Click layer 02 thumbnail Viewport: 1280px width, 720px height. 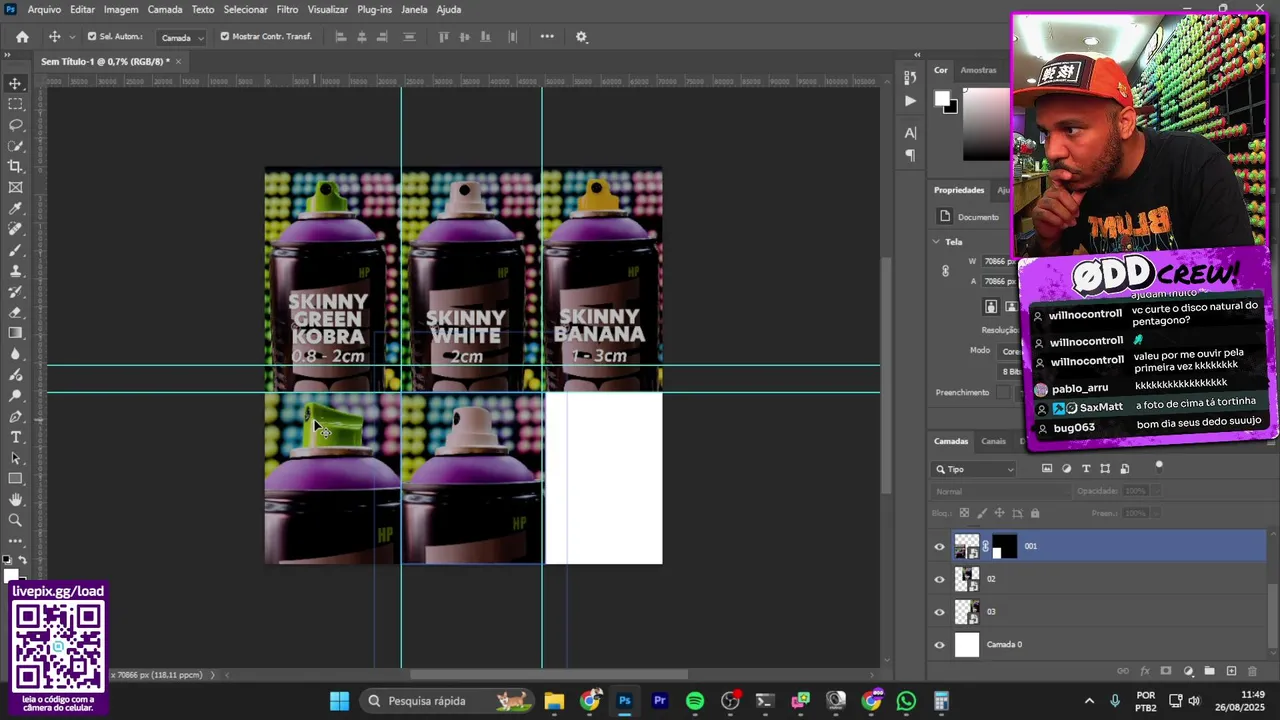point(967,579)
